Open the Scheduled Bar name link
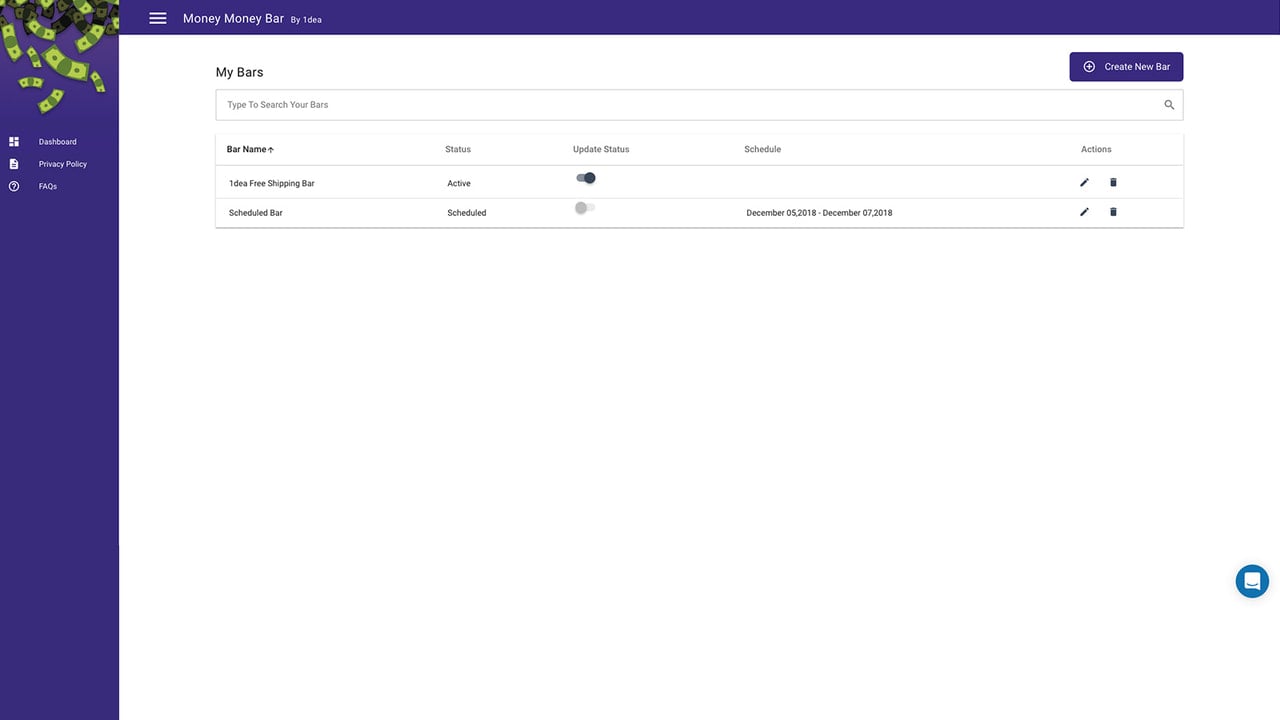The image size is (1280, 720). click(256, 213)
